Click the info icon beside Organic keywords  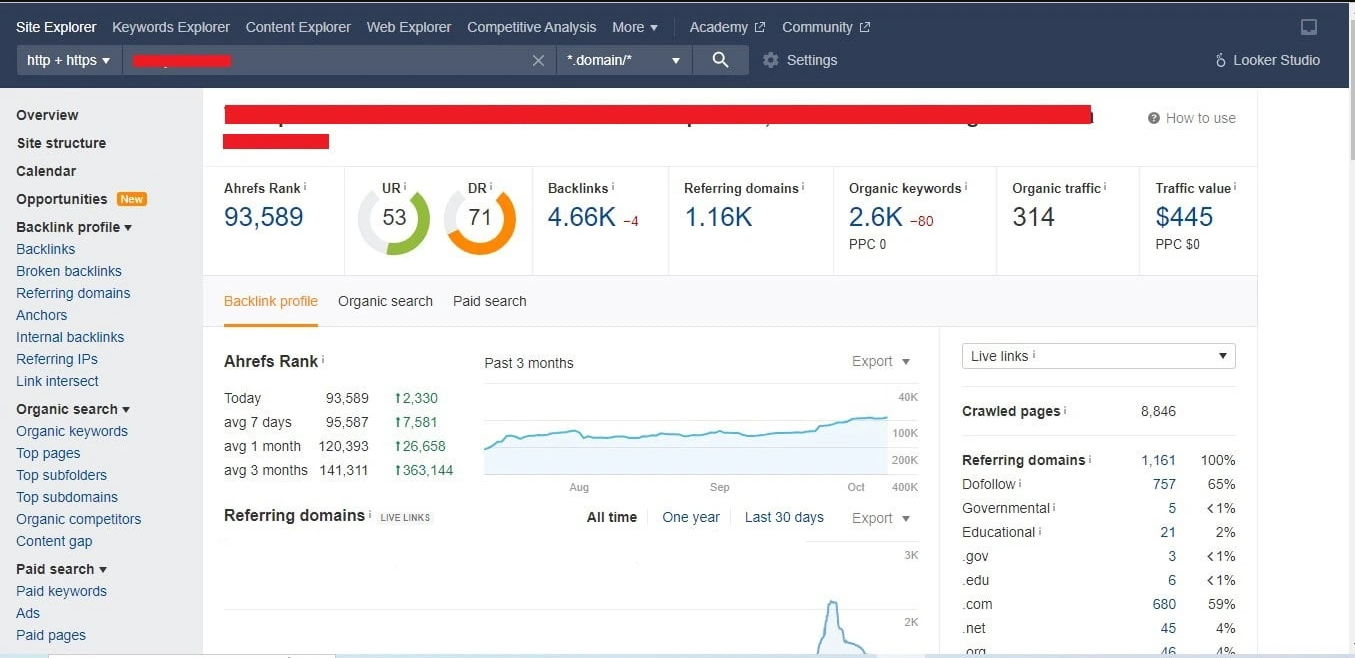[965, 187]
